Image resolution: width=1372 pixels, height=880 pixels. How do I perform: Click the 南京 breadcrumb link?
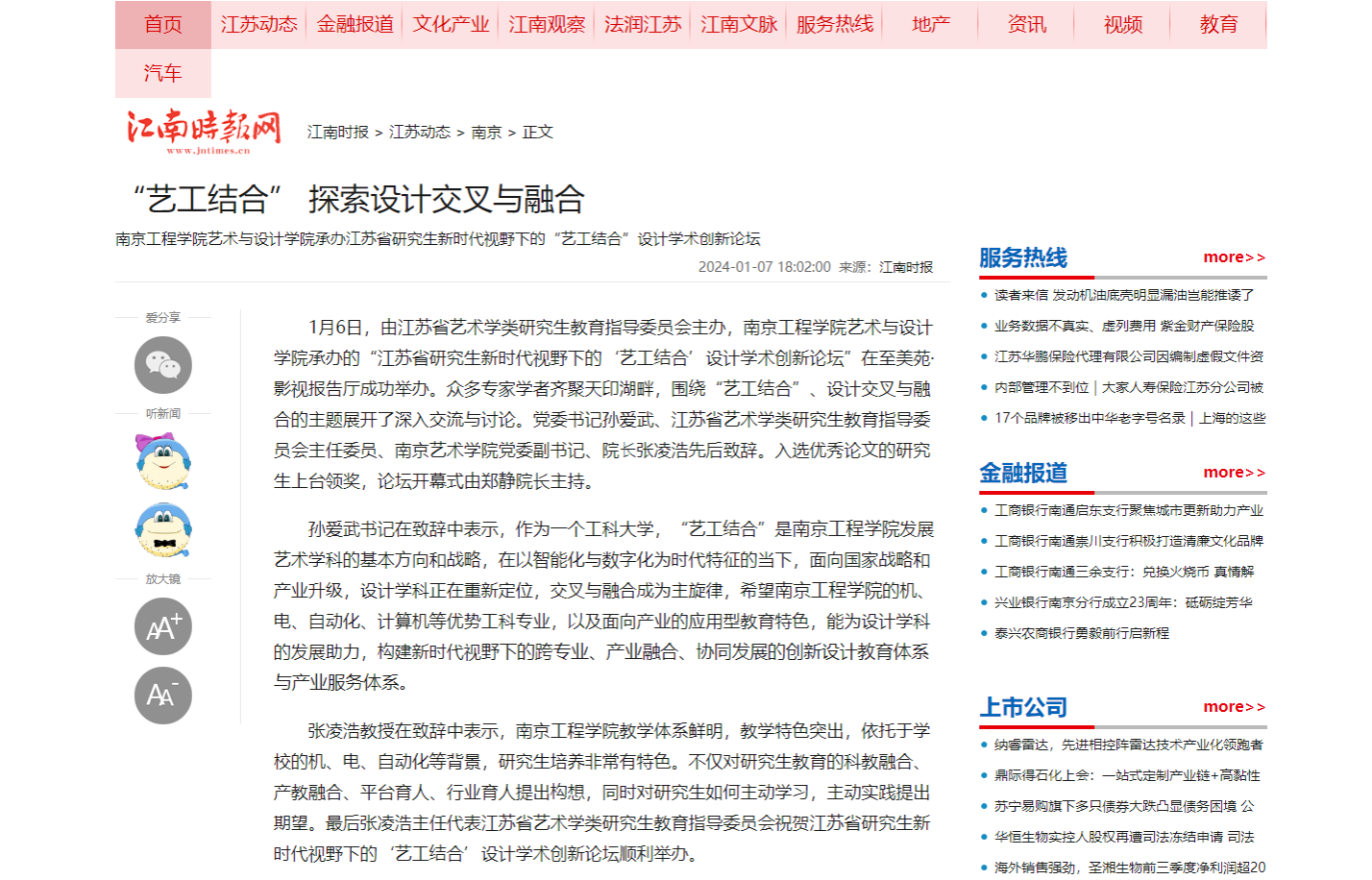pos(486,133)
